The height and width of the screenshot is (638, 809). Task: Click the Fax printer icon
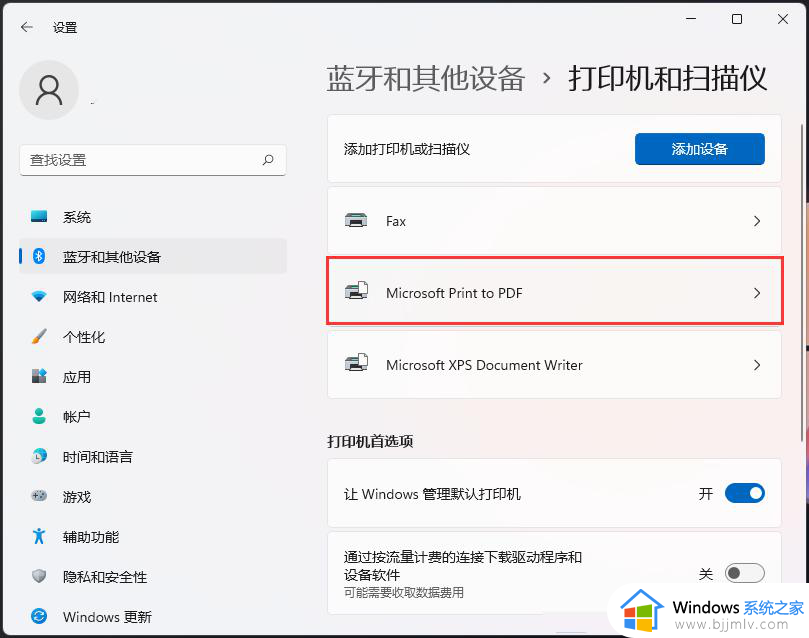[x=356, y=220]
